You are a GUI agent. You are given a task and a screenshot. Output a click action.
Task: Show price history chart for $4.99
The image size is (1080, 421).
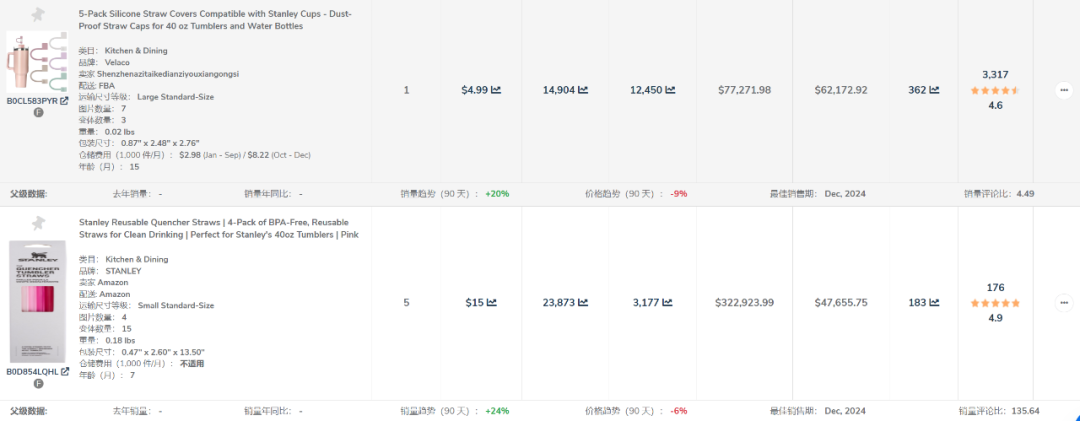click(496, 90)
